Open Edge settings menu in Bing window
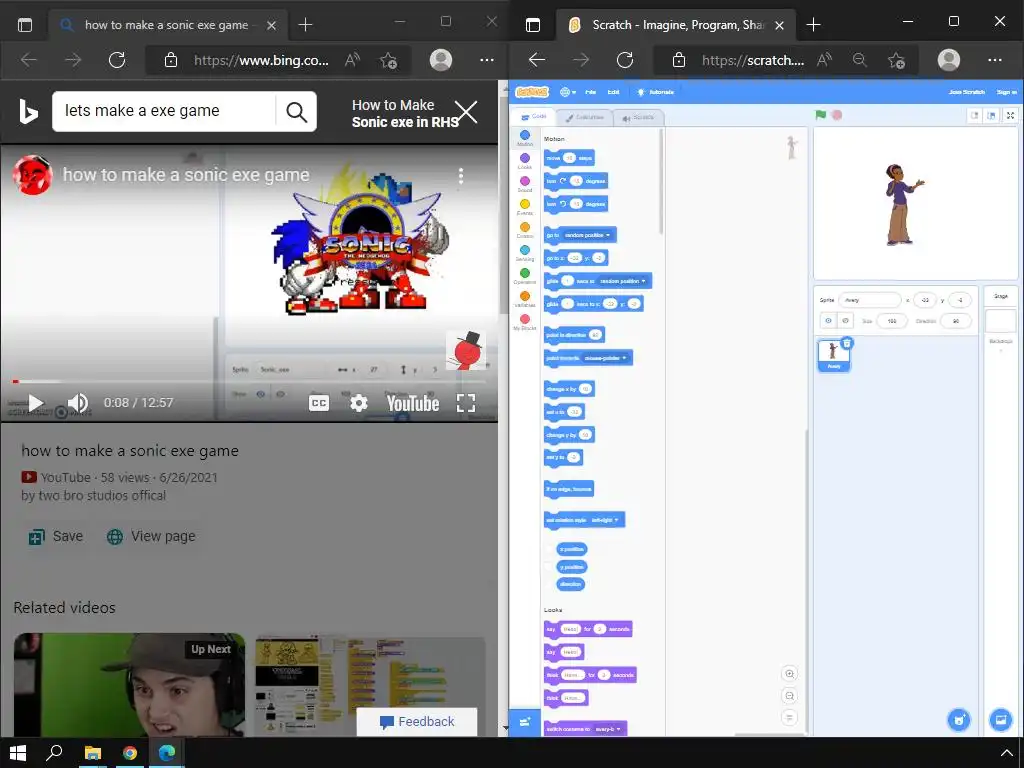Image resolution: width=1024 pixels, height=768 pixels. (x=487, y=60)
